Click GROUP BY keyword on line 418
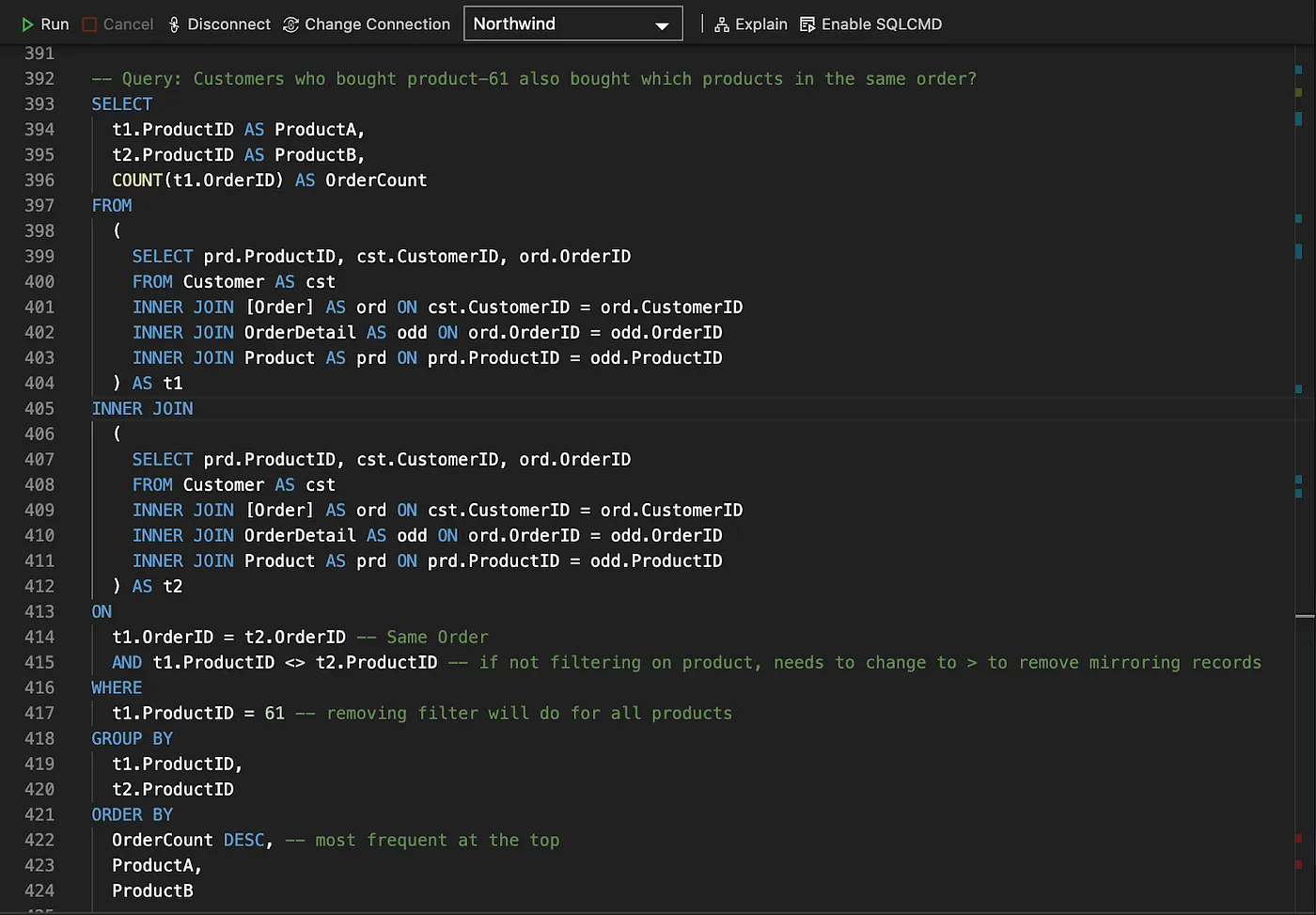This screenshot has height=915, width=1316. pyautogui.click(x=133, y=739)
